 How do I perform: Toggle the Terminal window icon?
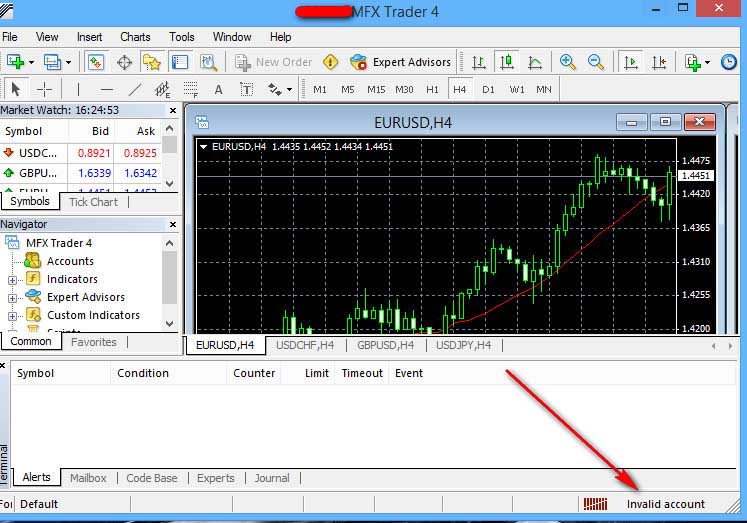pyautogui.click(x=180, y=62)
